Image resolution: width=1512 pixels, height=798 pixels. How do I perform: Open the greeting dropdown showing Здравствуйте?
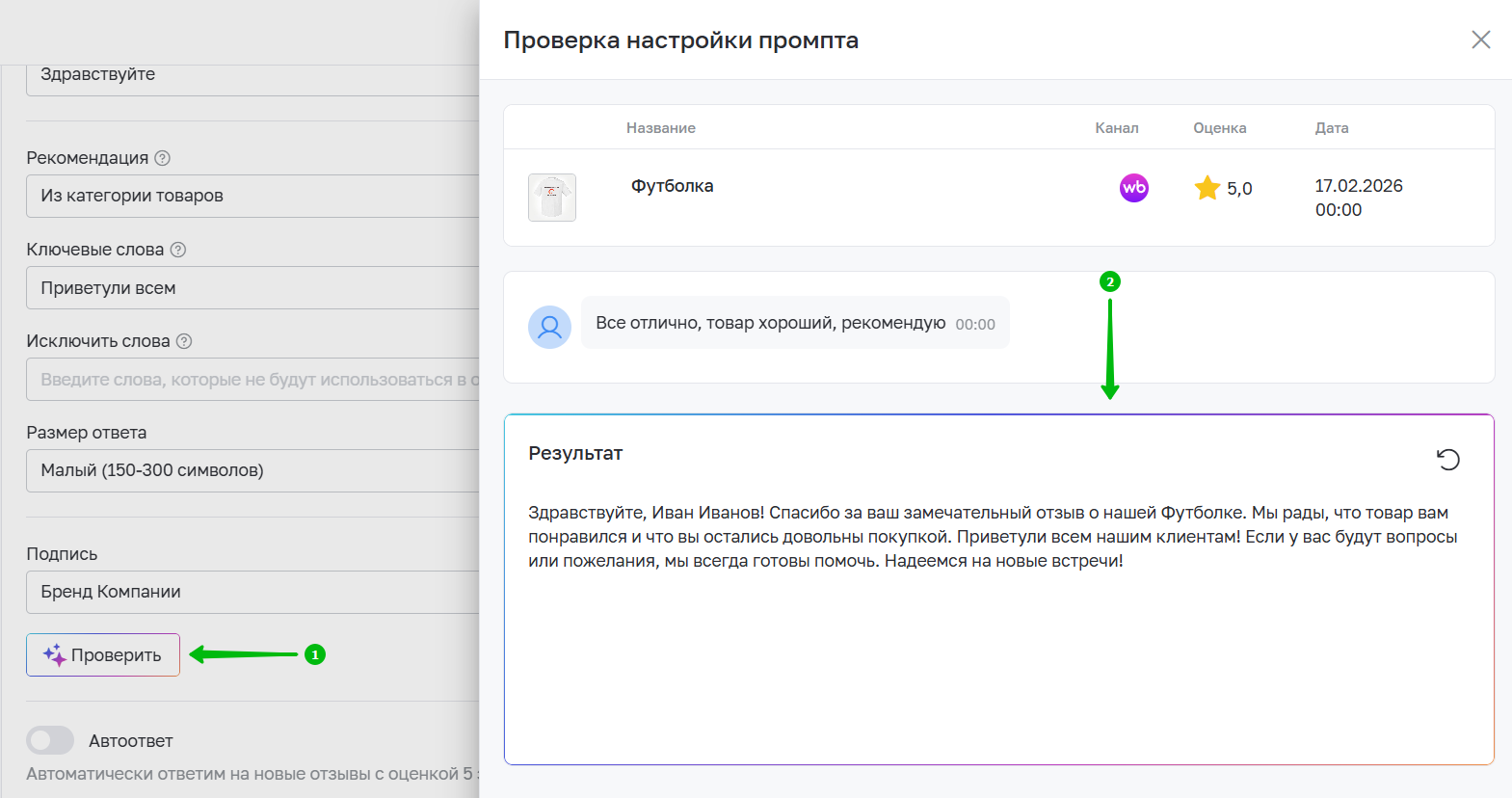[x=252, y=77]
